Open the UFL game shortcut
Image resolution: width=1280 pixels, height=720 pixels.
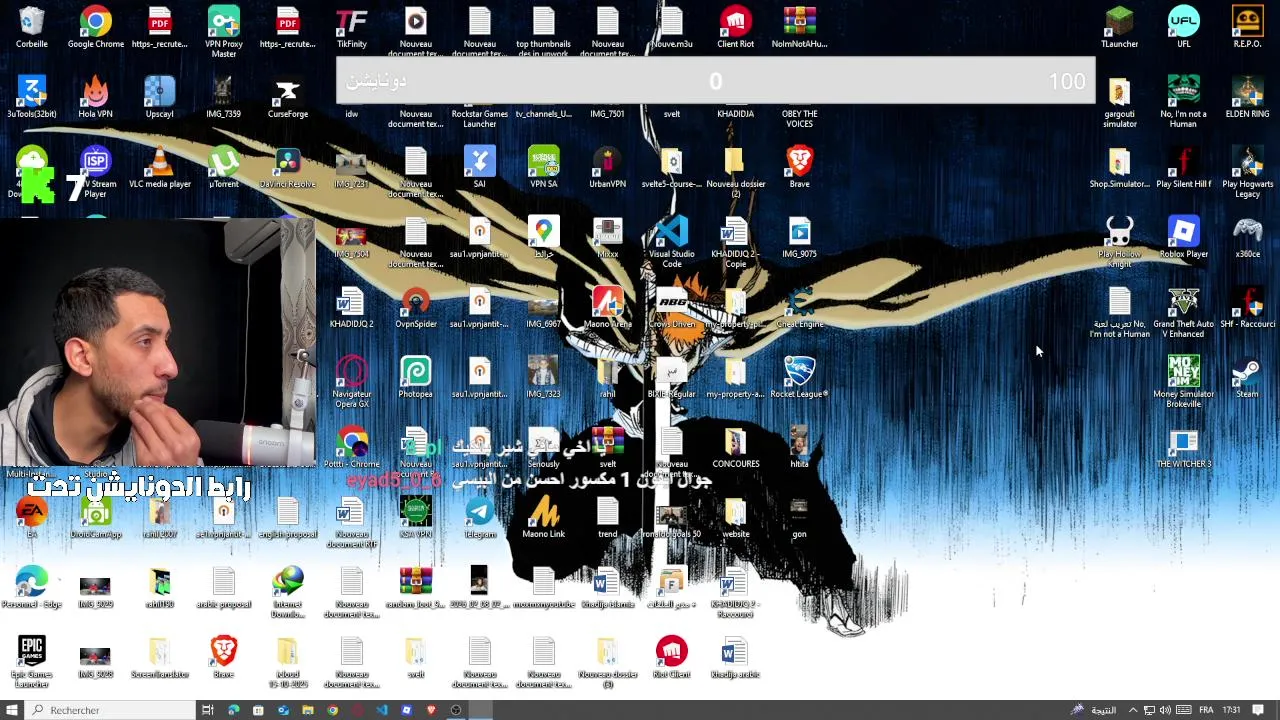tap(1184, 27)
